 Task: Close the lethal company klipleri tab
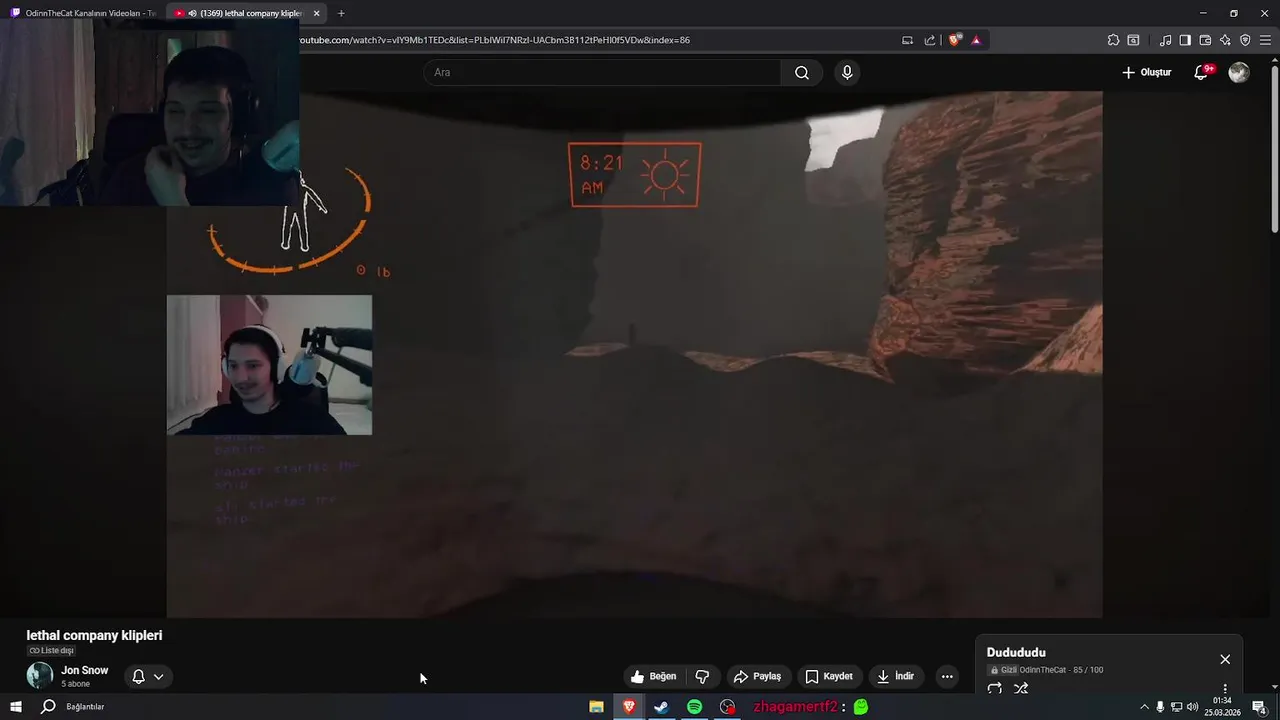coord(317,13)
